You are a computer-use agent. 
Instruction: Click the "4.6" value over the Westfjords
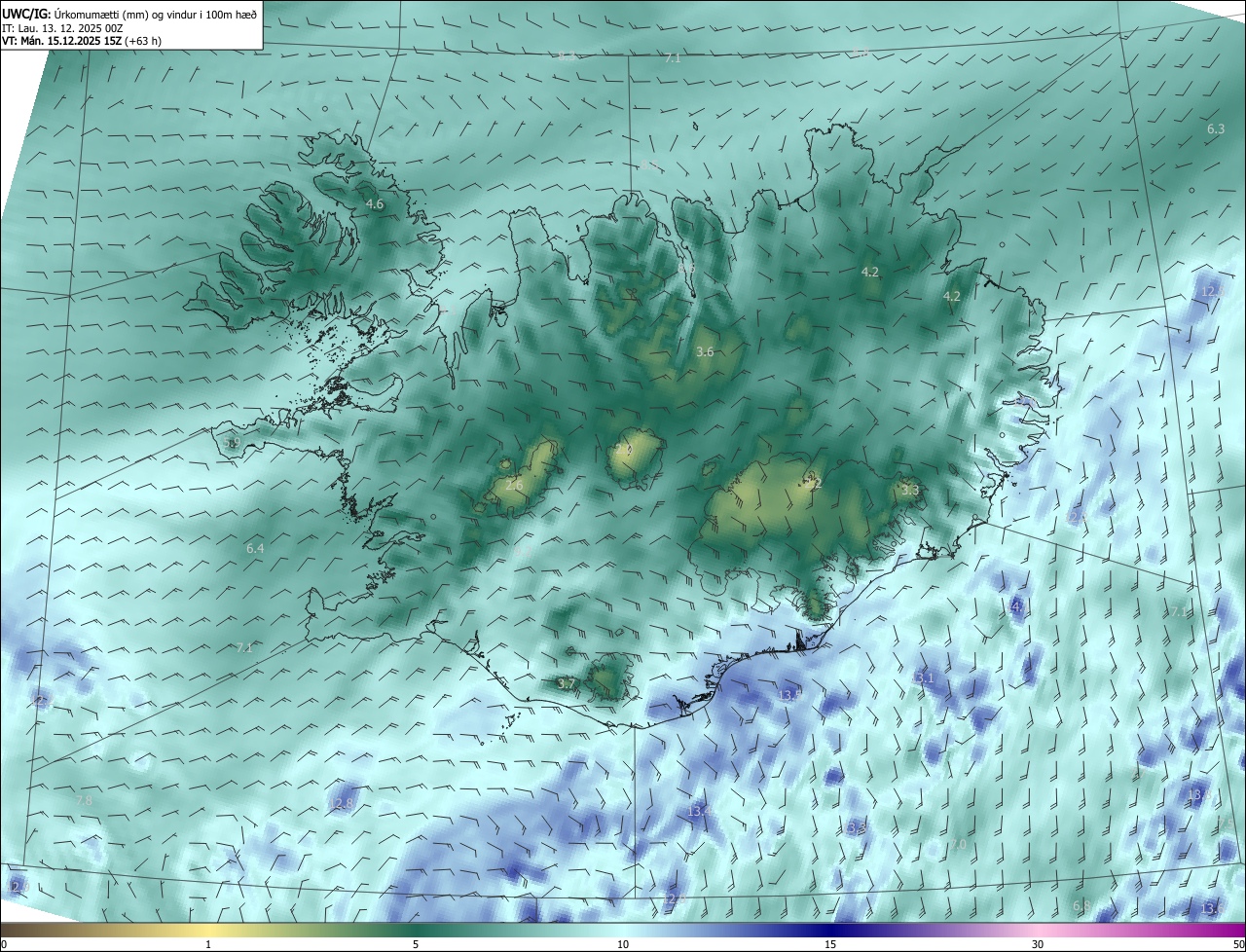375,204
